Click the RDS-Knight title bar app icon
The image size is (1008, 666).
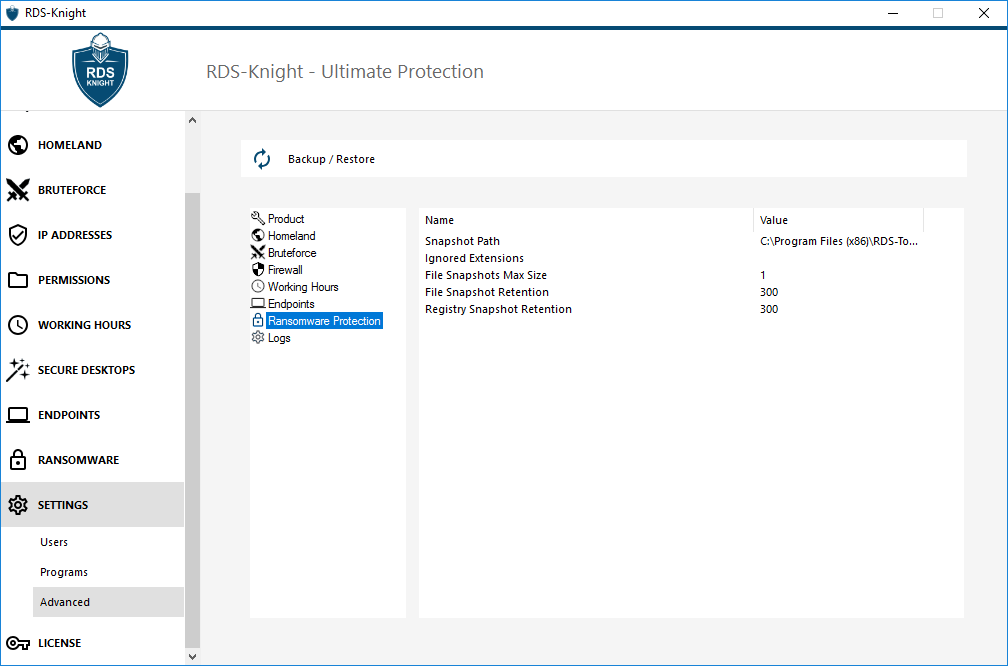tap(12, 13)
